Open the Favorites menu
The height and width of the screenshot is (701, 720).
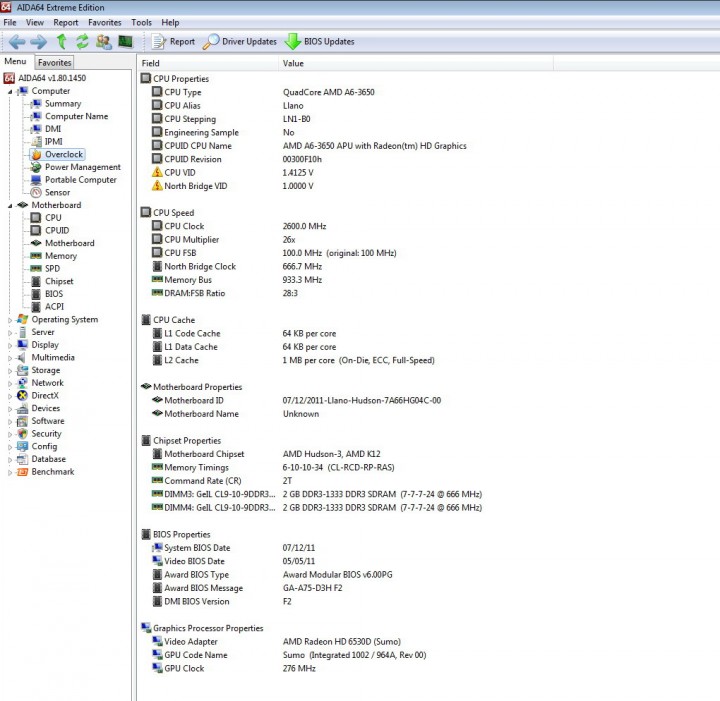point(105,22)
